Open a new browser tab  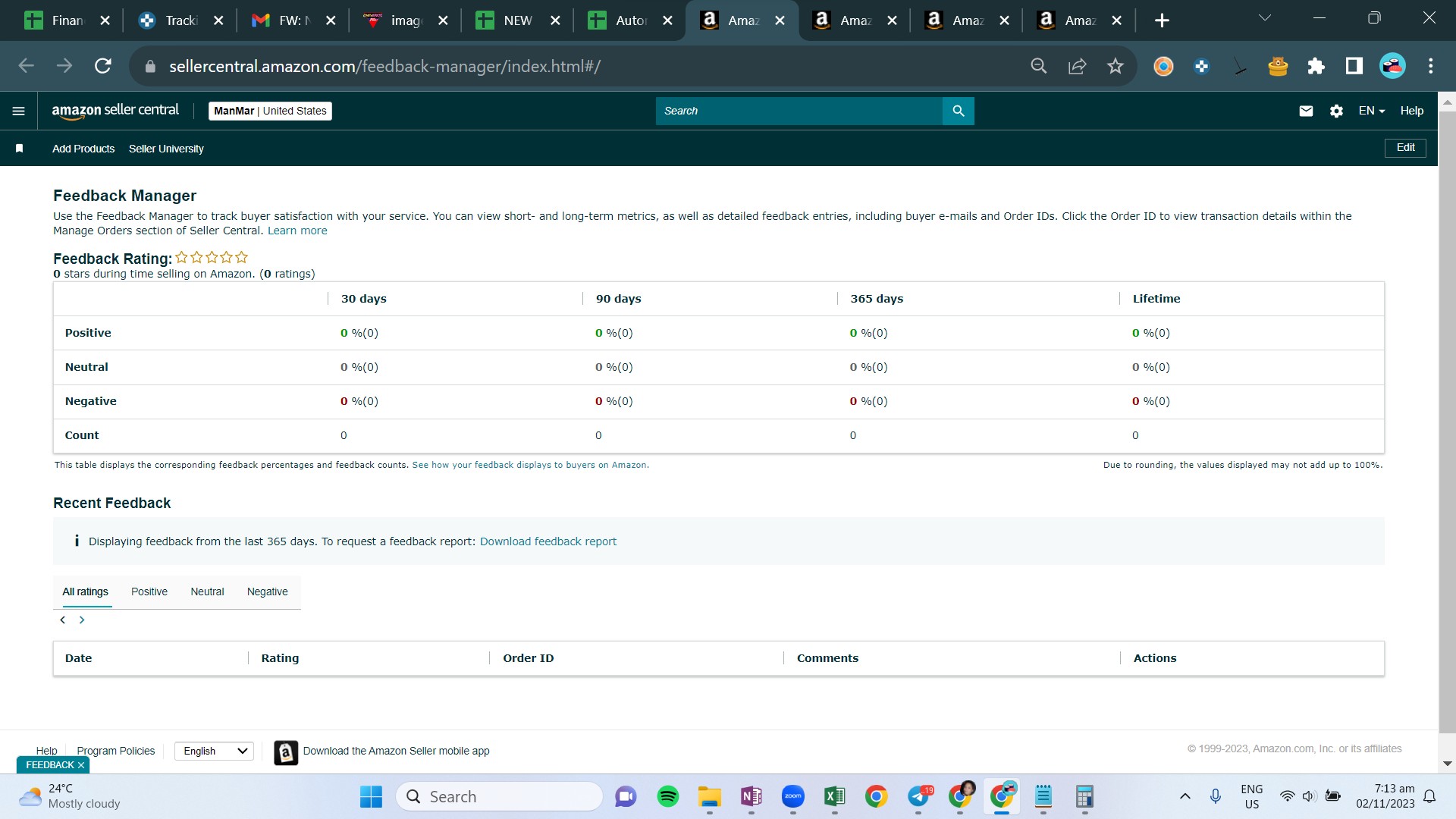[1162, 20]
